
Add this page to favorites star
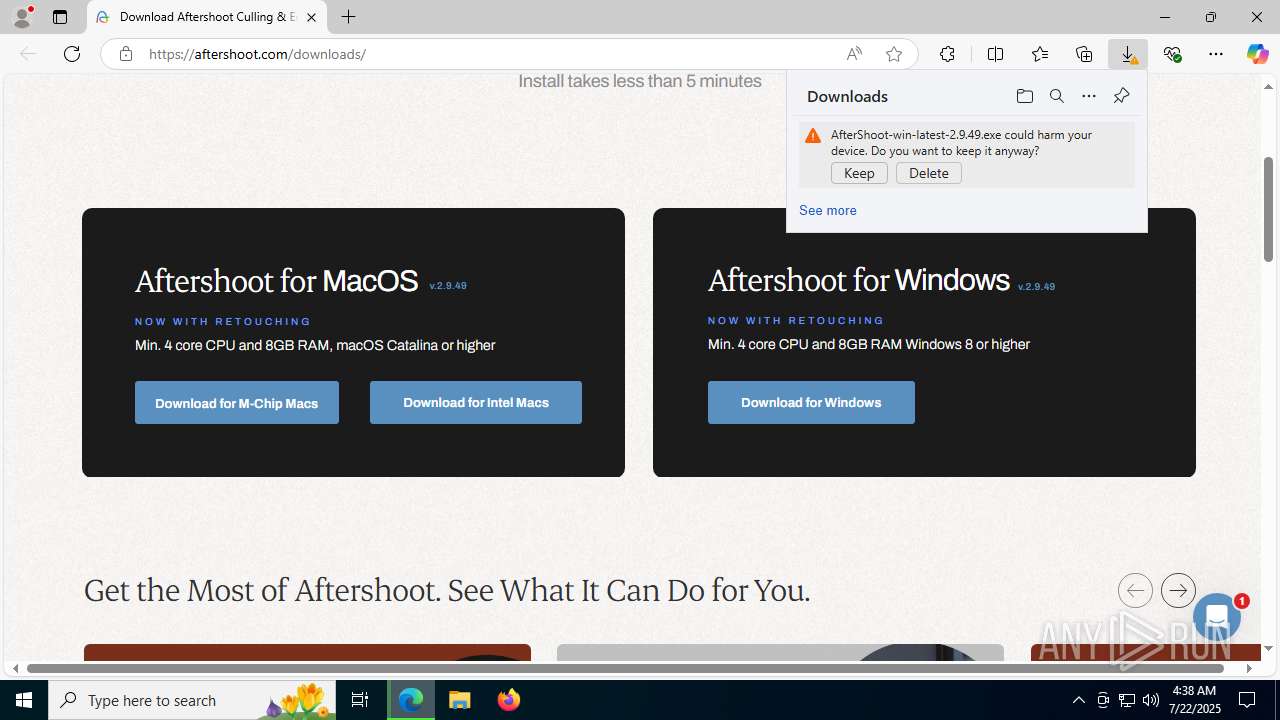tap(894, 54)
